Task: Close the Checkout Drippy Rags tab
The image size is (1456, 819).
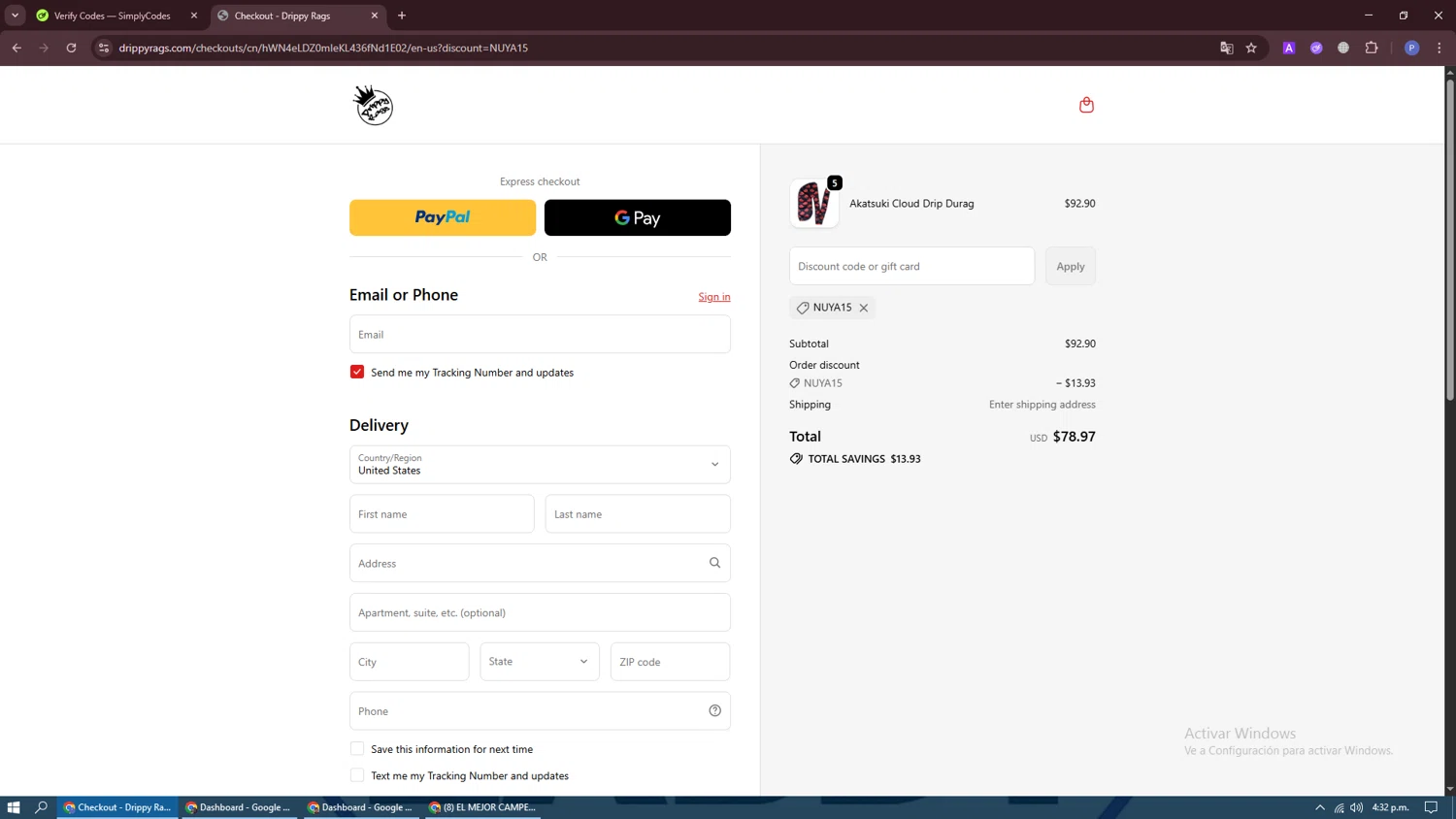Action: [x=375, y=16]
